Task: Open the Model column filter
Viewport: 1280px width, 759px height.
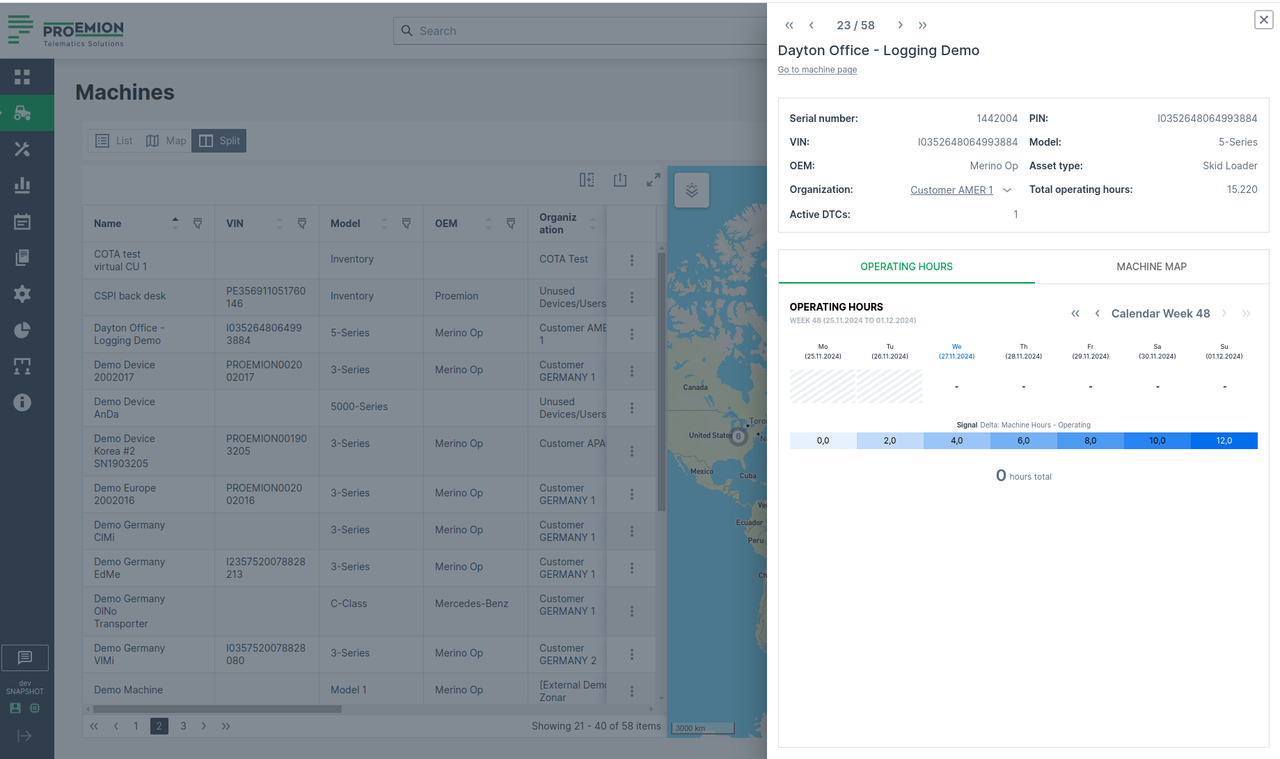Action: pos(406,223)
